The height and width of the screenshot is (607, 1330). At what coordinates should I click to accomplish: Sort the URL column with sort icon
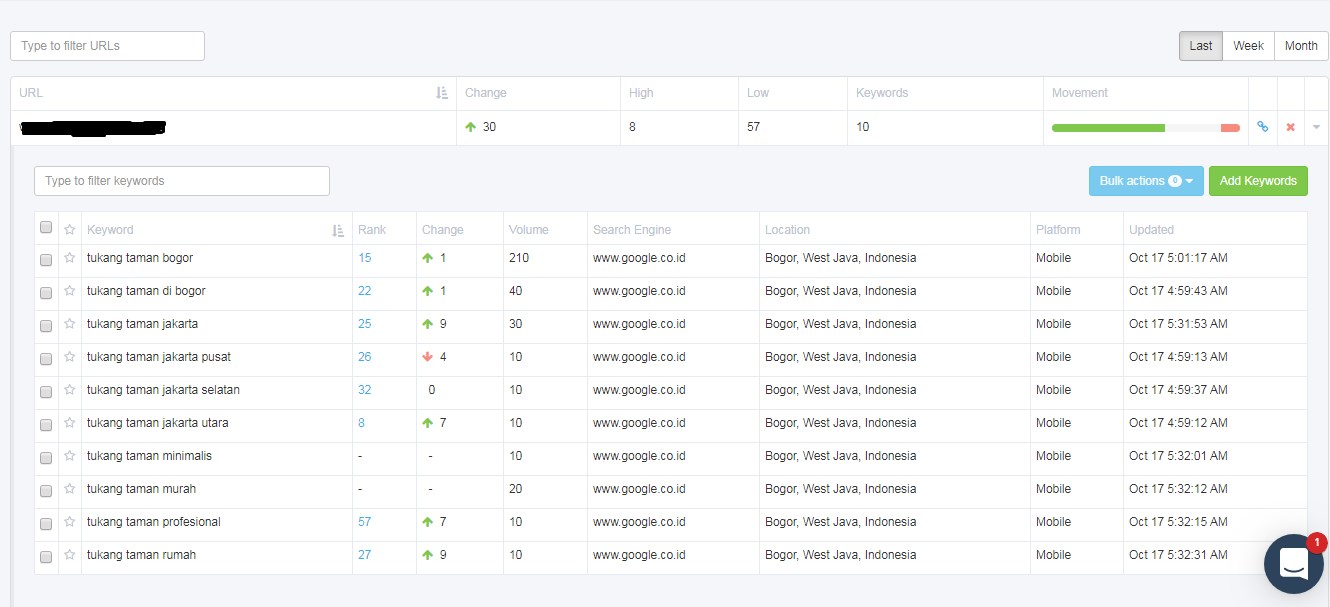(442, 93)
